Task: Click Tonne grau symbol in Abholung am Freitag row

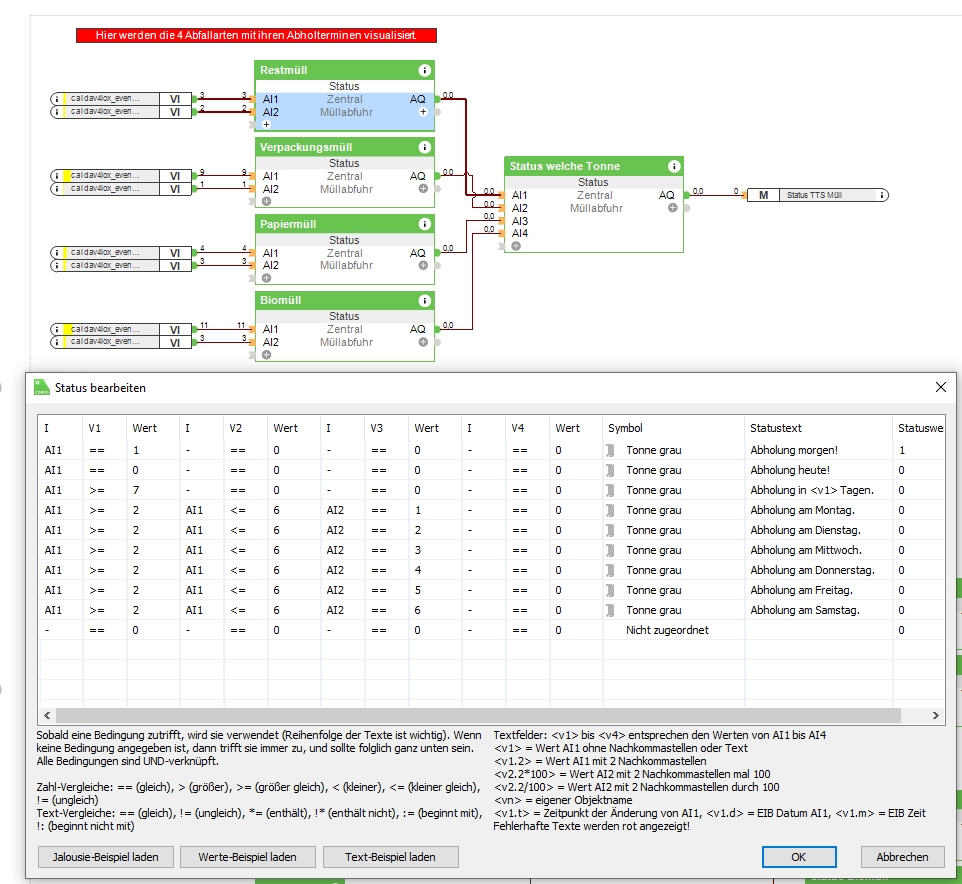Action: pyautogui.click(x=610, y=590)
